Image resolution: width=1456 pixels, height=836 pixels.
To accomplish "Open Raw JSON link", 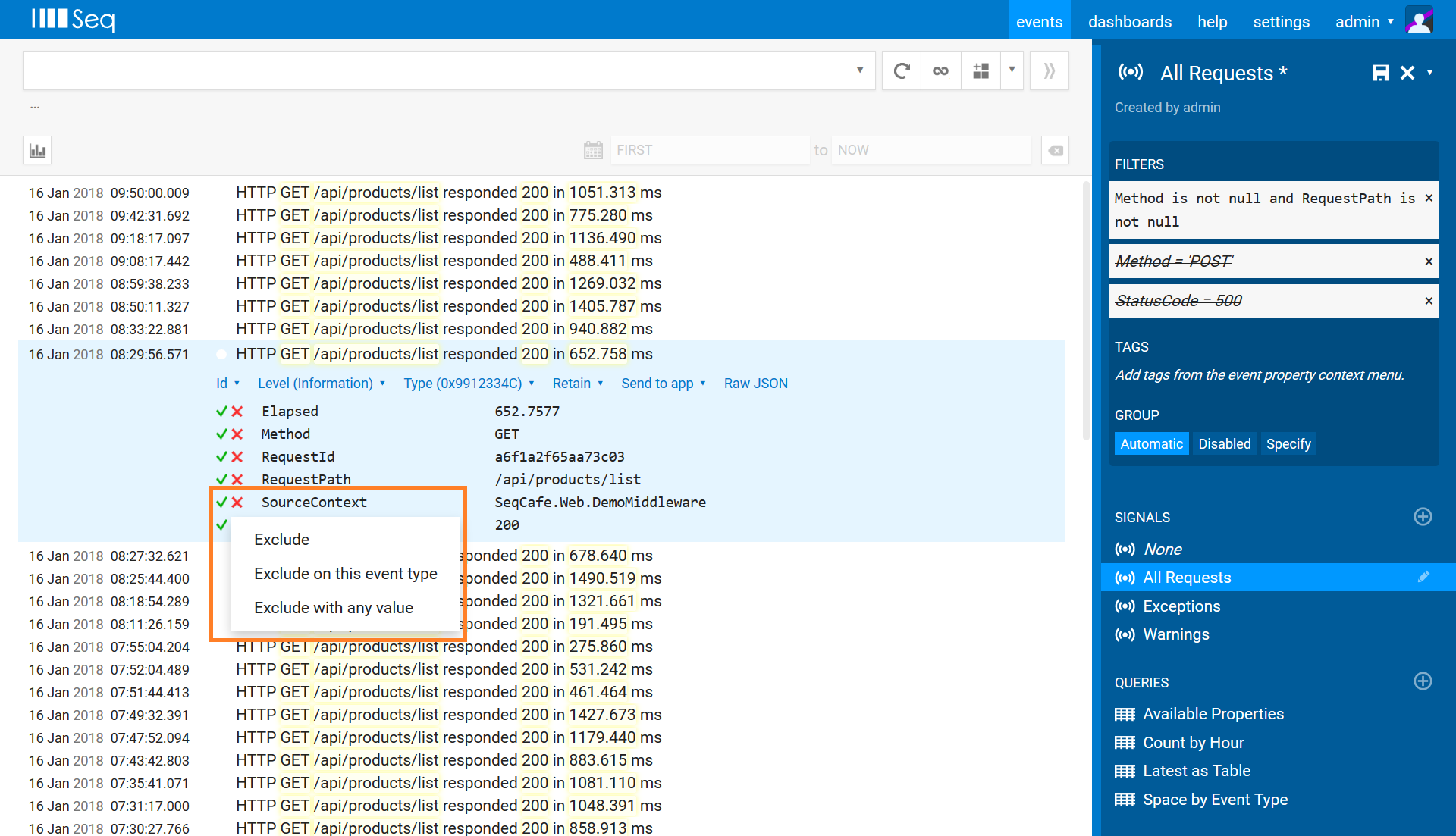I will pos(755,384).
